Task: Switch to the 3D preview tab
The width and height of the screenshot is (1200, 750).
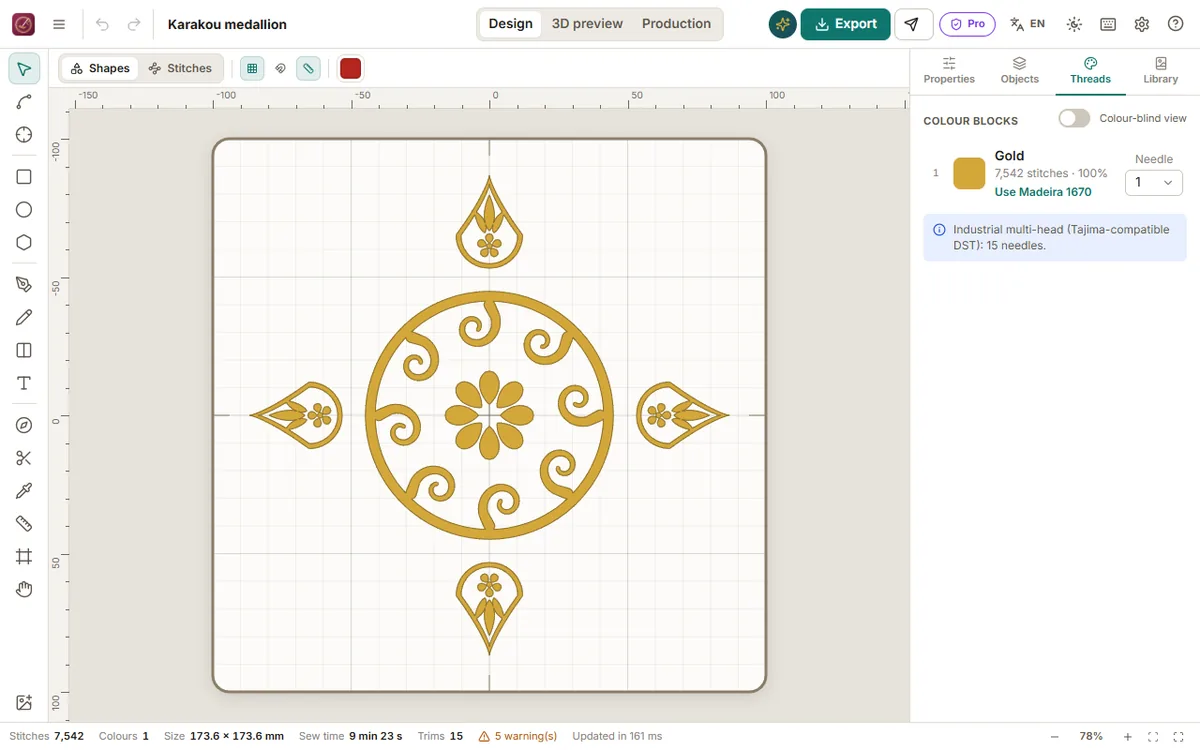Action: pos(587,24)
